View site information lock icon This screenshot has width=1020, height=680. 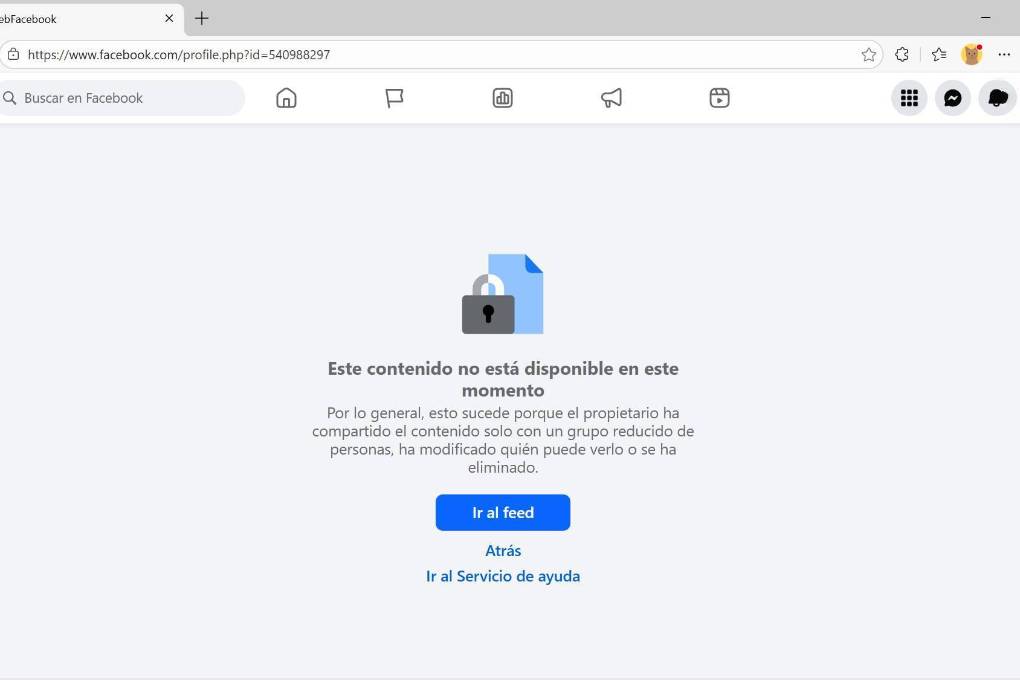tap(13, 55)
